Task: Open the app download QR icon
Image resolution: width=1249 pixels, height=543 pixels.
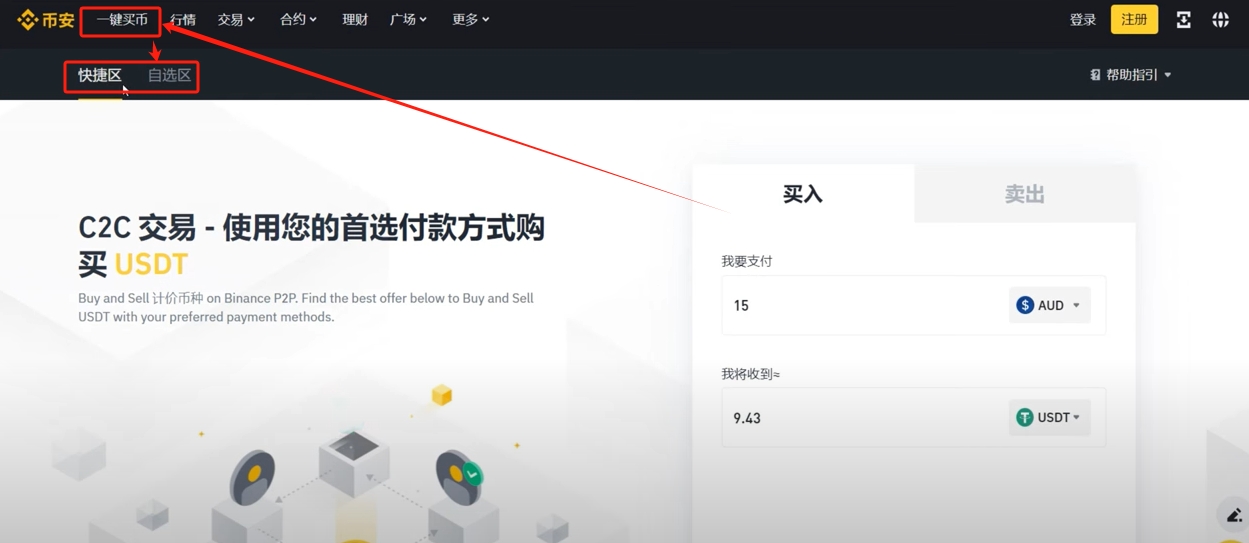Action: 1183,20
